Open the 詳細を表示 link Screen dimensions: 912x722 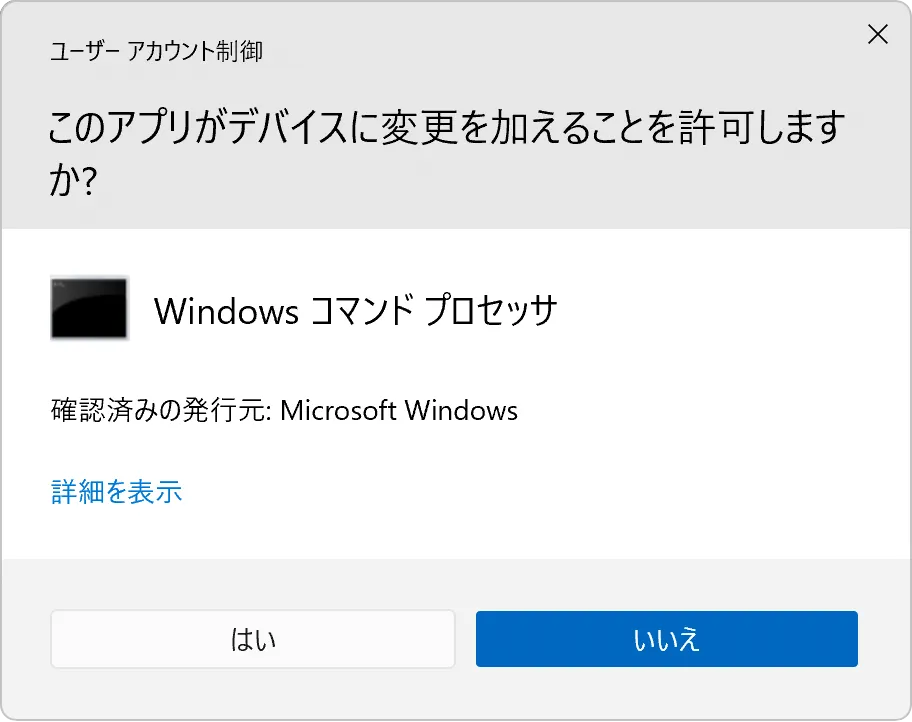116,491
